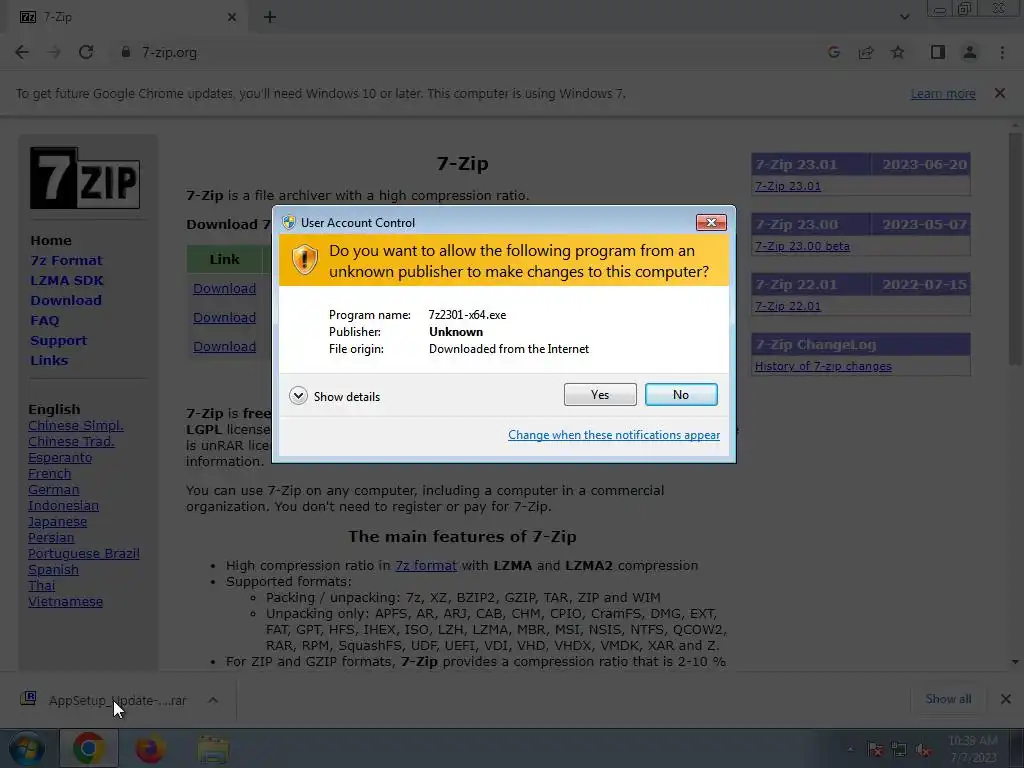This screenshot has width=1024, height=768.
Task: Close the downloads bar
Action: click(1006, 699)
